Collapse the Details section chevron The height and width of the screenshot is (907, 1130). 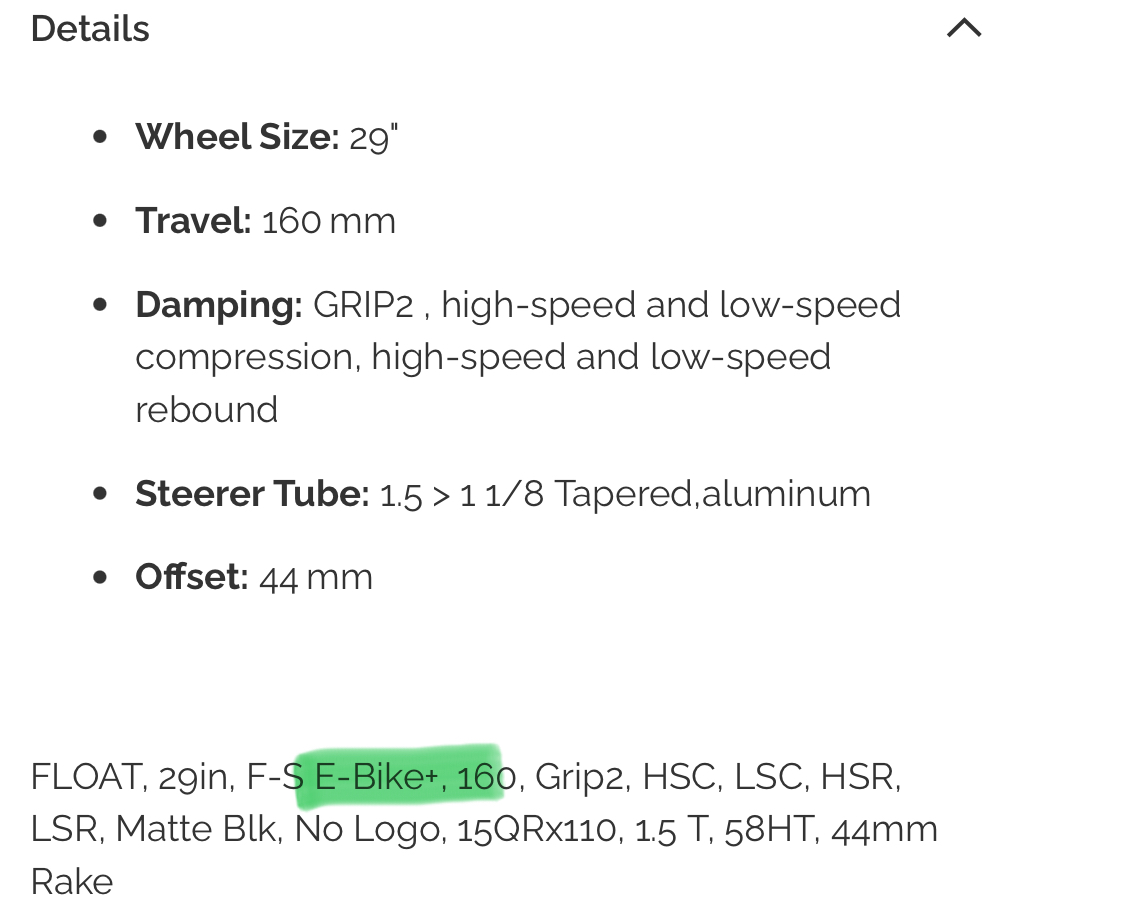(x=964, y=29)
